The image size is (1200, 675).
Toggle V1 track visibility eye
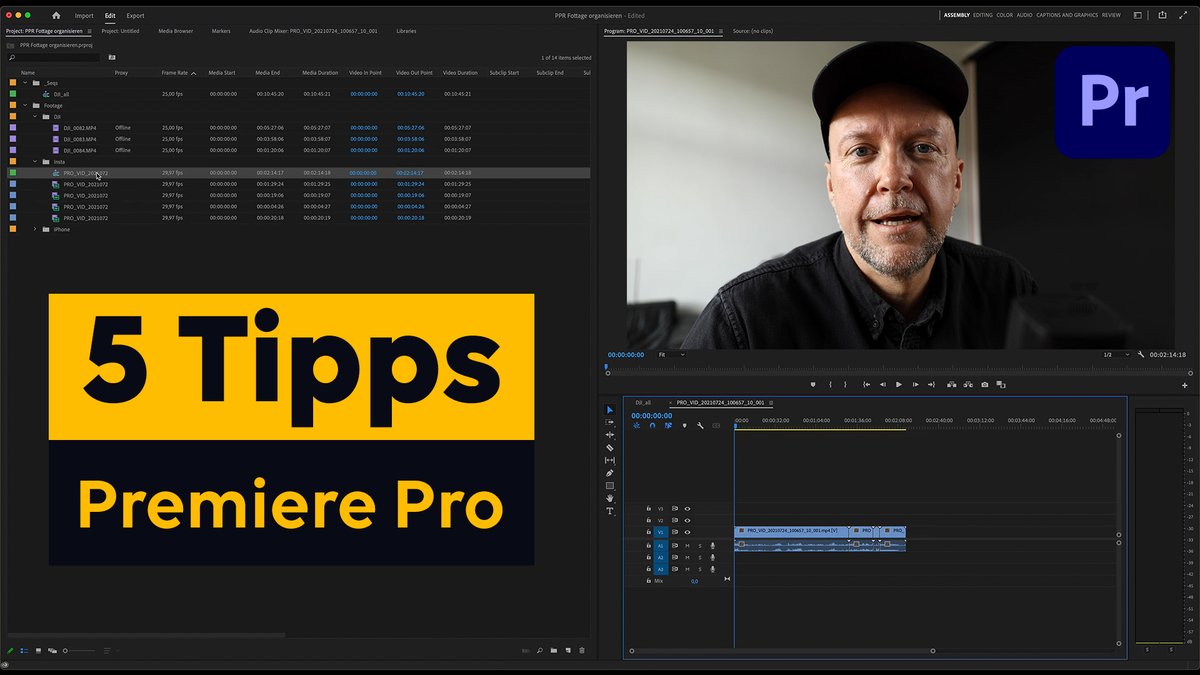[x=687, y=533]
